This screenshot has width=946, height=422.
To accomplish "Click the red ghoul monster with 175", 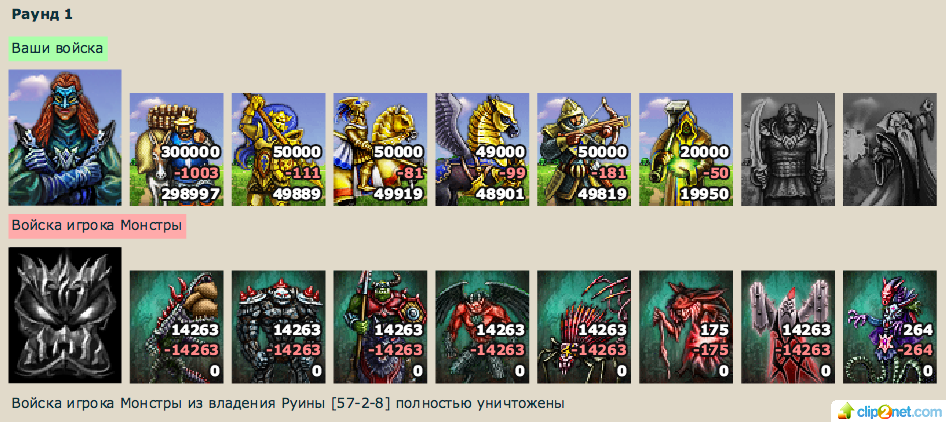I will (x=686, y=327).
